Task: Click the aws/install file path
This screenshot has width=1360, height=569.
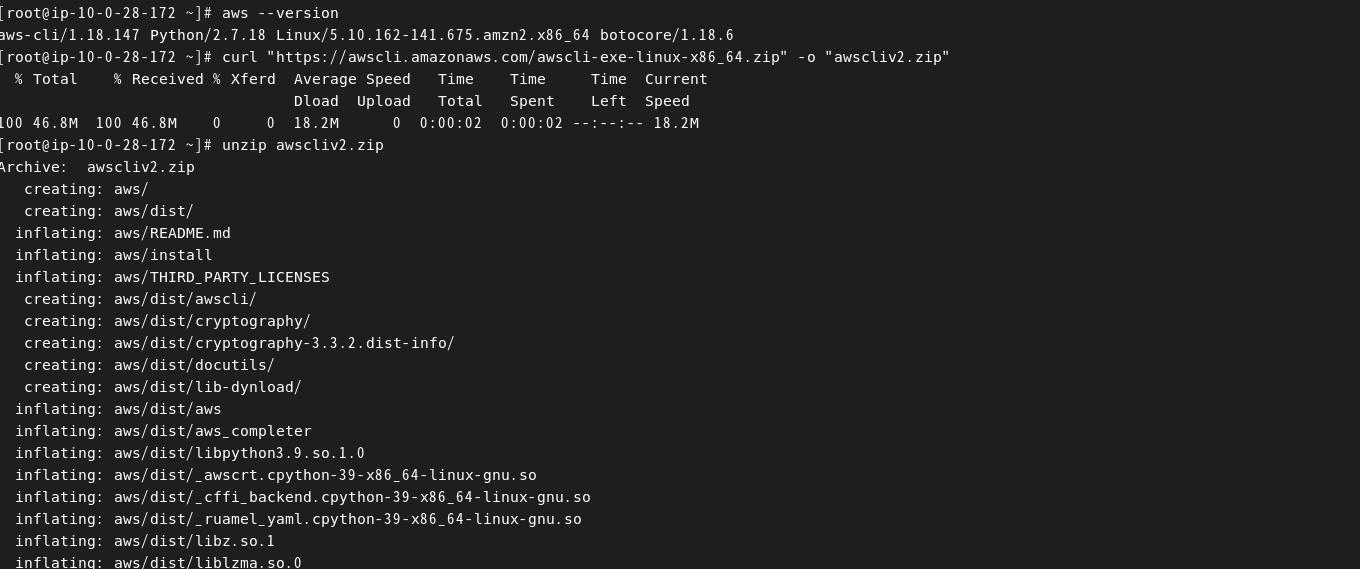Action: click(163, 255)
